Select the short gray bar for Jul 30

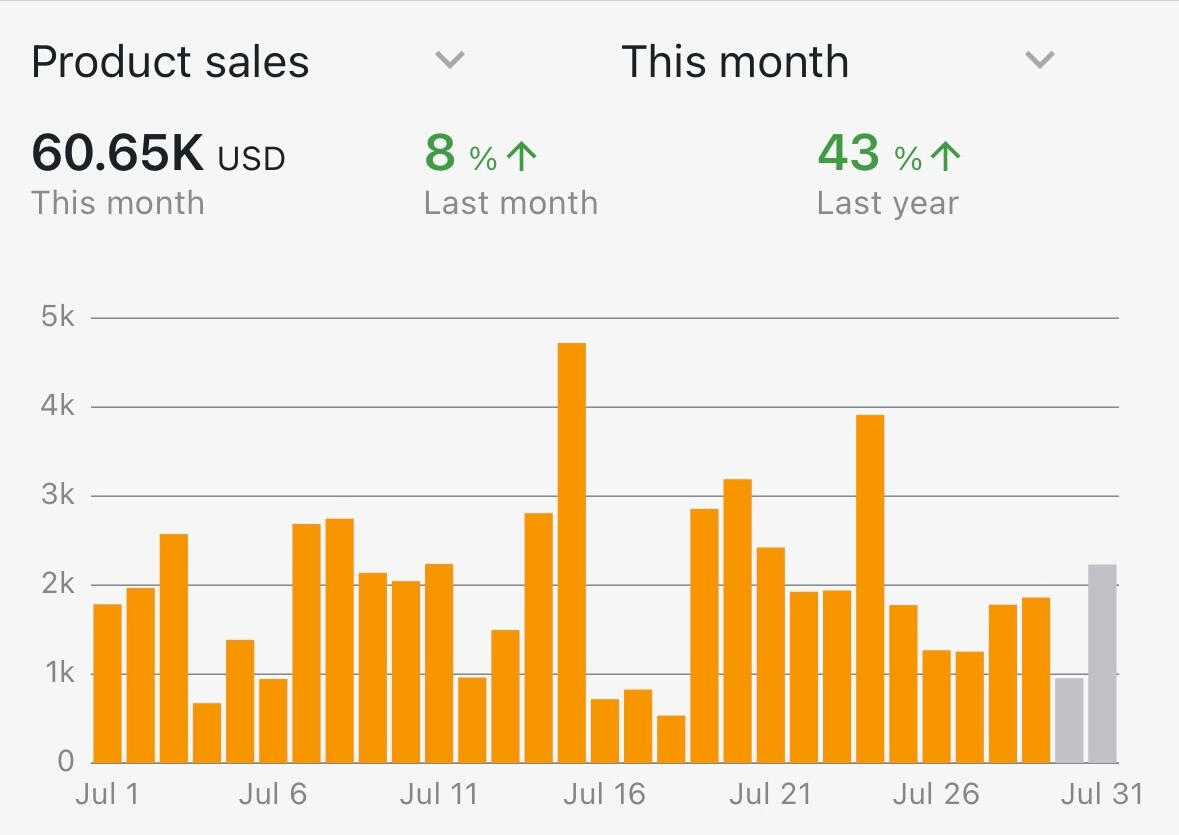(1069, 720)
